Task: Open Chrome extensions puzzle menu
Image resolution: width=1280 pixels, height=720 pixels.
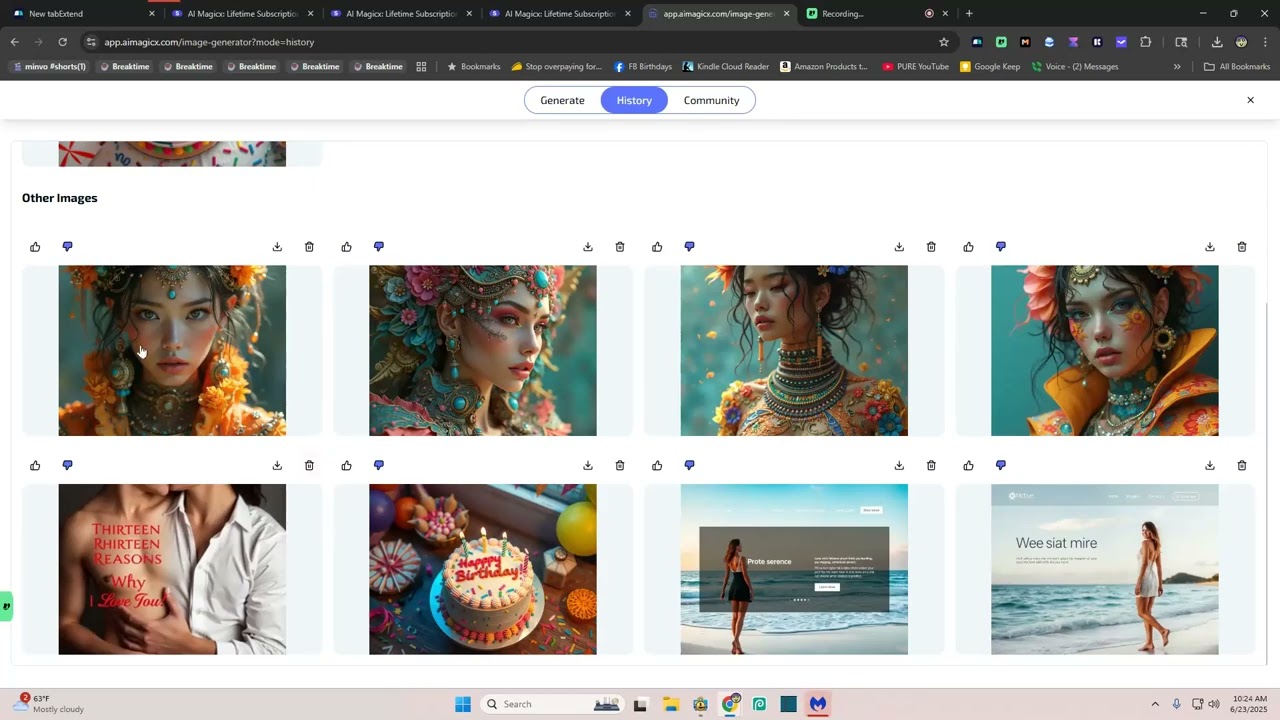Action: tap(1146, 42)
